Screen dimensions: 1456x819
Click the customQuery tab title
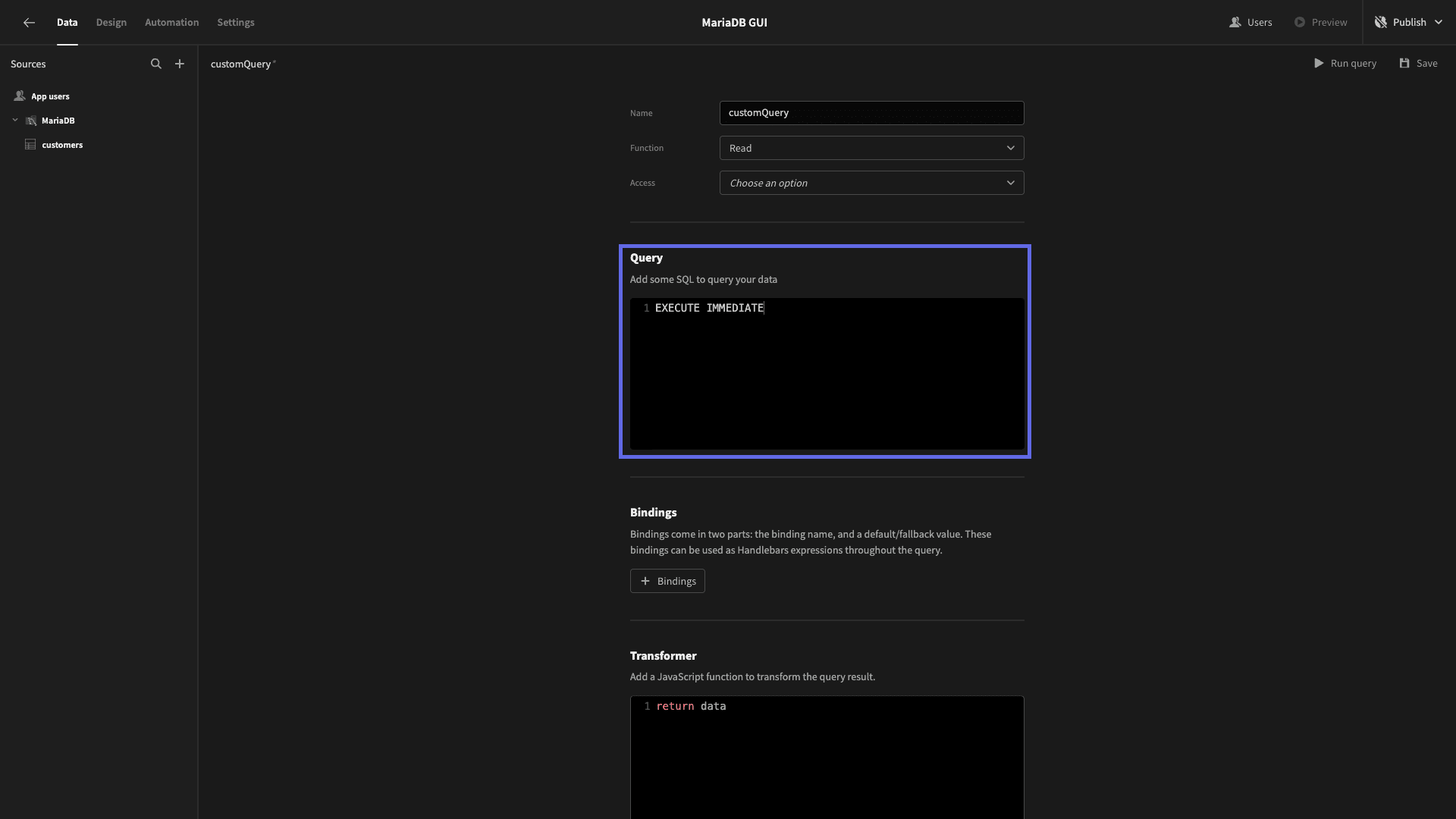click(241, 64)
